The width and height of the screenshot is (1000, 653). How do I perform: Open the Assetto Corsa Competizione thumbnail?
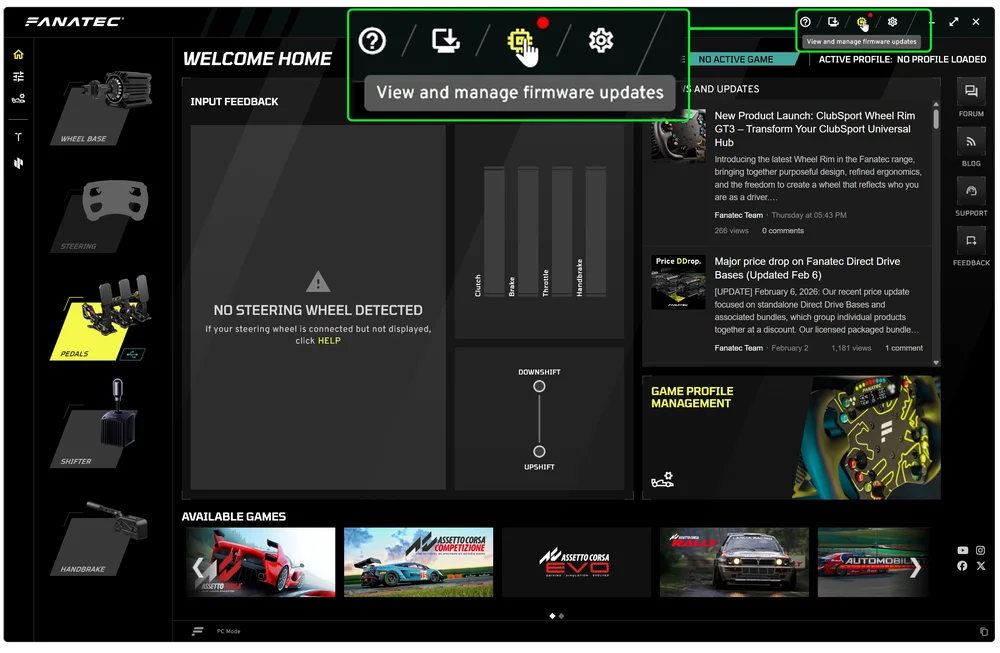click(418, 562)
